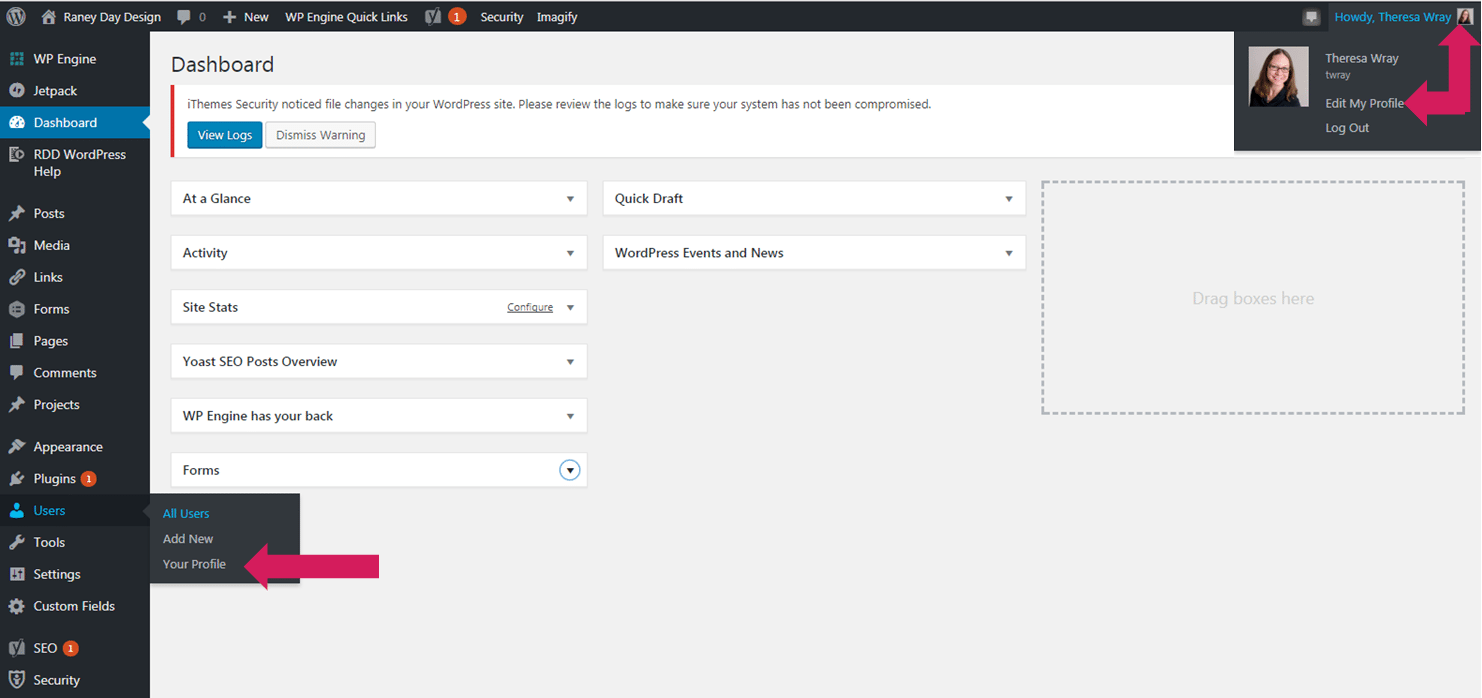Viewport: 1482px width, 698px height.
Task: Click the WordPress logo in the admin bar
Action: (x=16, y=16)
